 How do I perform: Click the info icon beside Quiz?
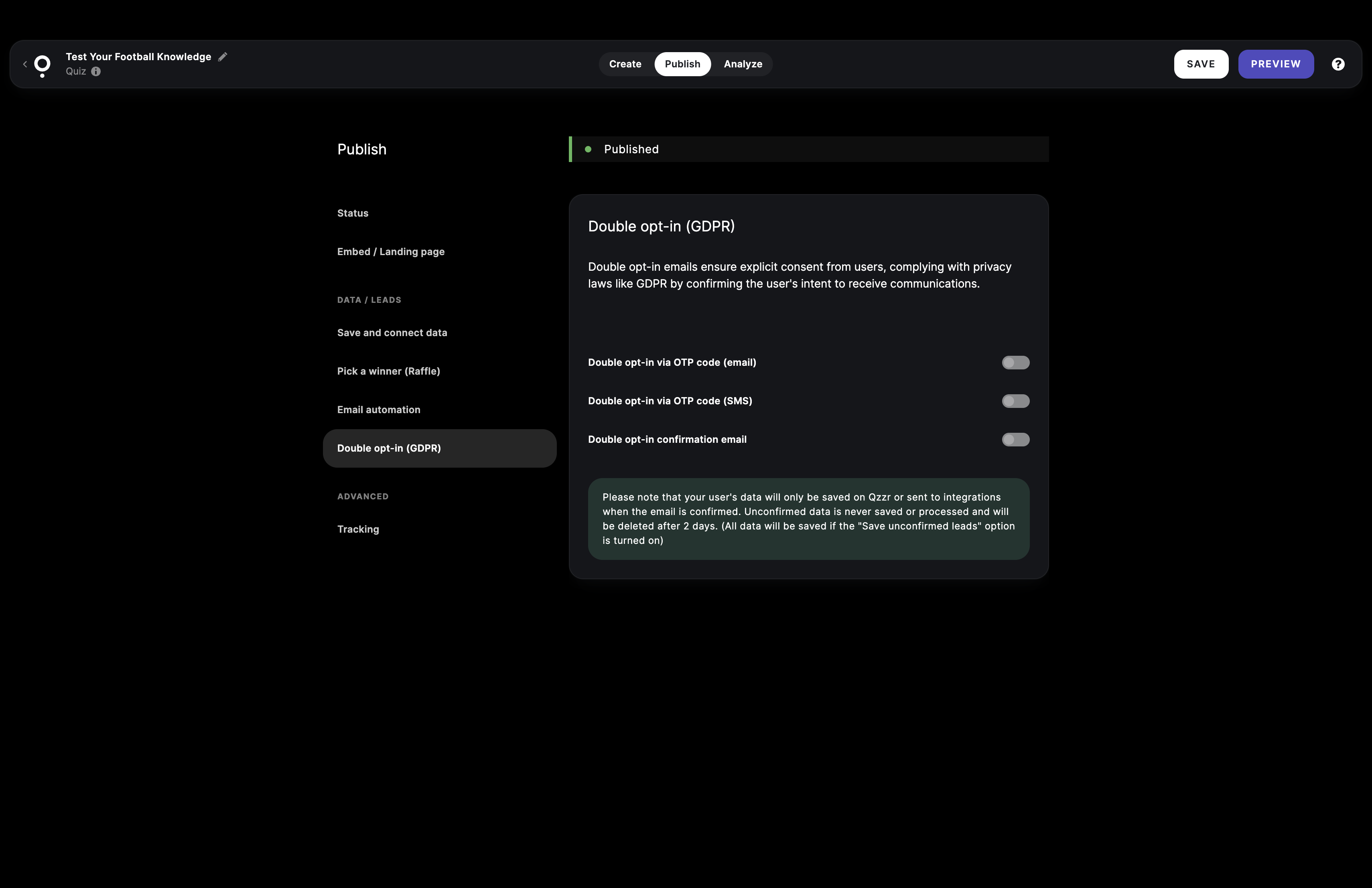point(96,71)
